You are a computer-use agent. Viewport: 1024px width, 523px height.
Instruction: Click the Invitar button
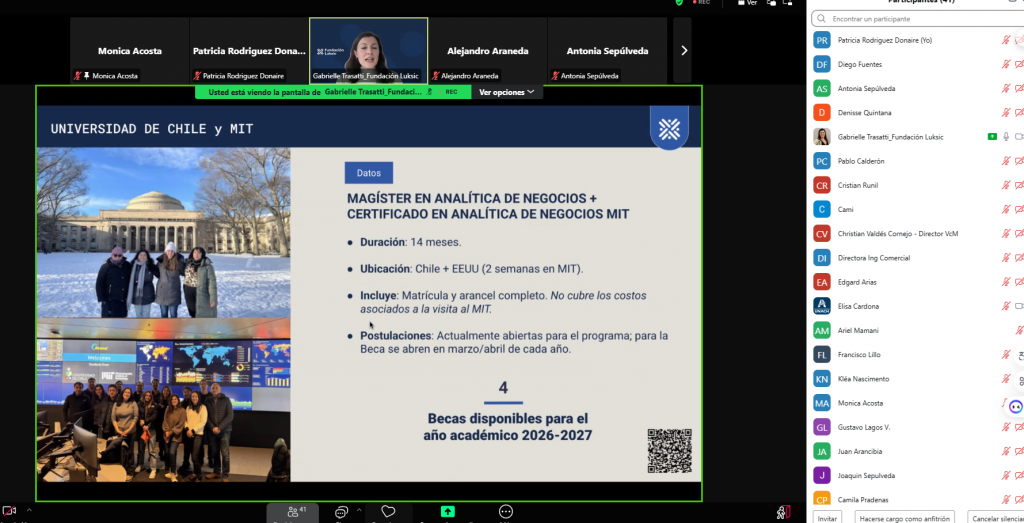coord(826,518)
